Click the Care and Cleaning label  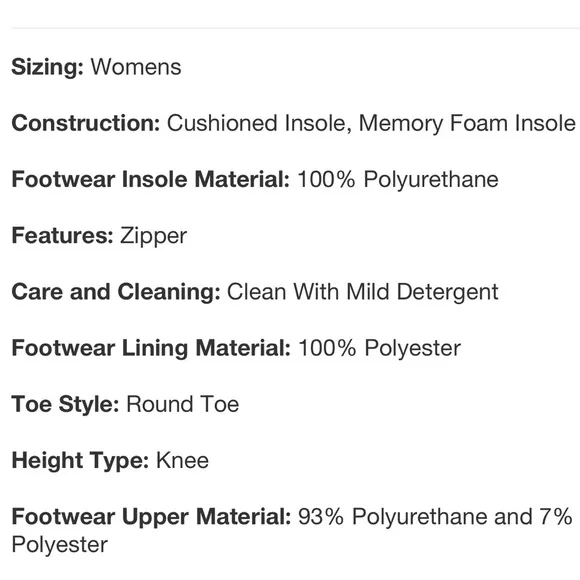click(116, 292)
